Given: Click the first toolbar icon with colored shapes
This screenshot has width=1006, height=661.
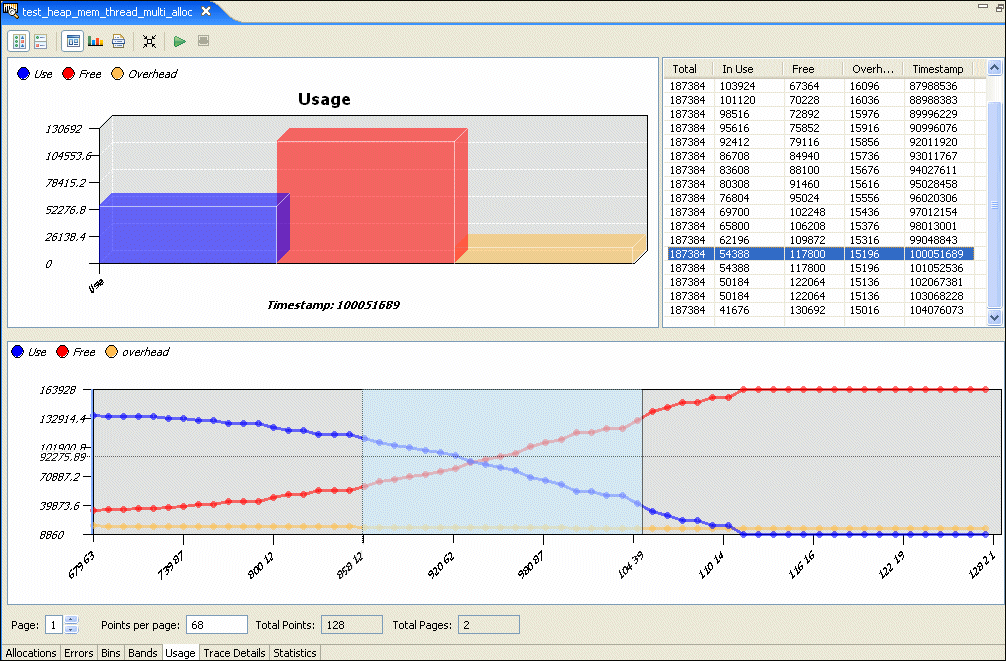Looking at the screenshot, I should tap(19, 41).
